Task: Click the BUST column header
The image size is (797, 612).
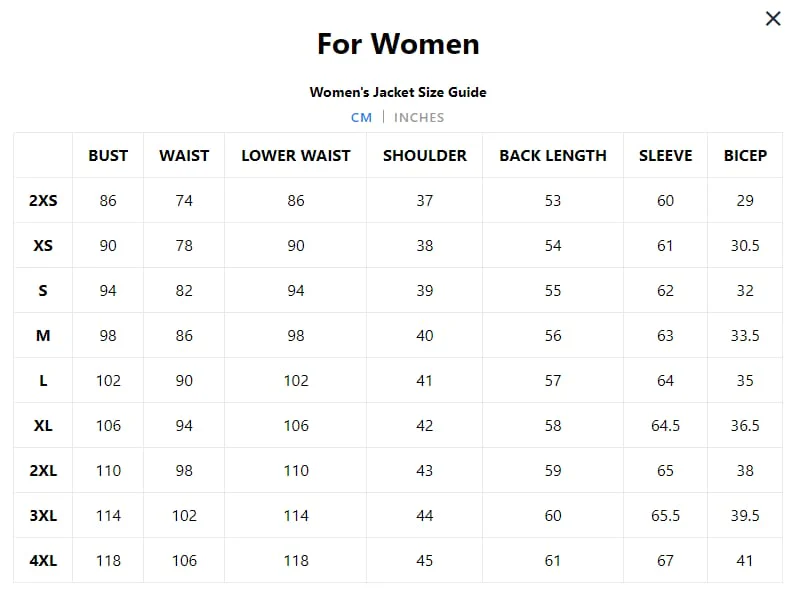Action: tap(108, 155)
